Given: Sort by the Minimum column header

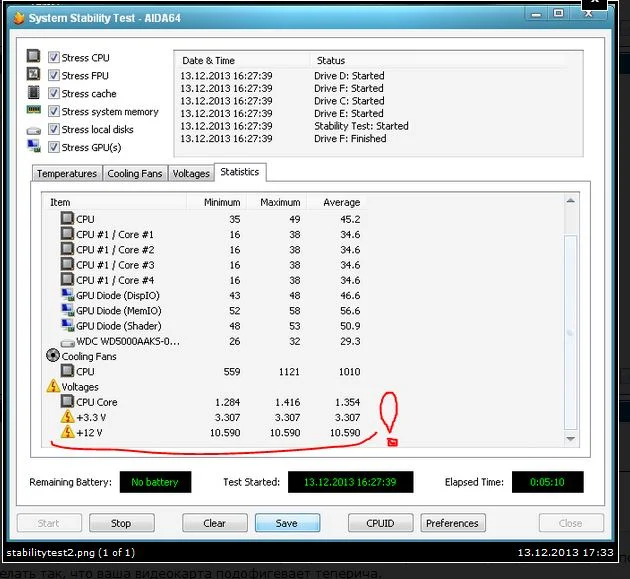Looking at the screenshot, I should click(x=217, y=202).
